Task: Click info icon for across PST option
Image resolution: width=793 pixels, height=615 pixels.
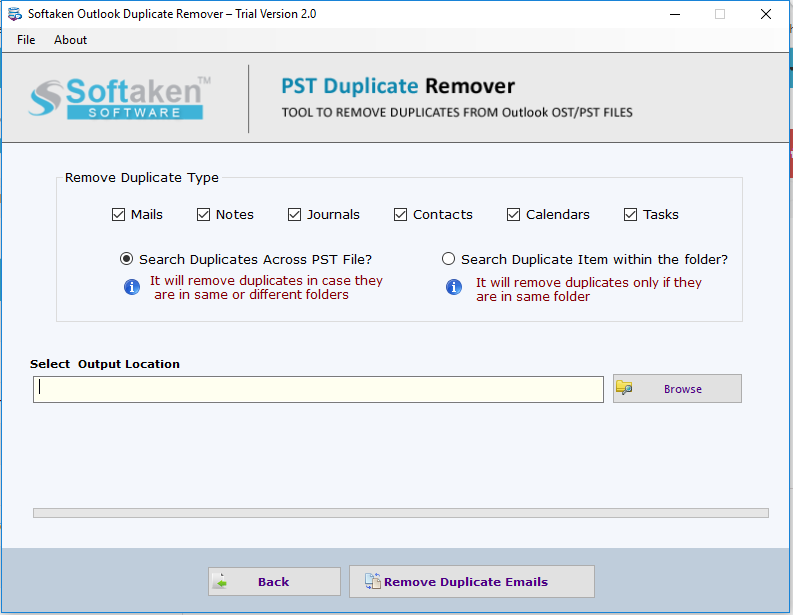Action: (132, 287)
